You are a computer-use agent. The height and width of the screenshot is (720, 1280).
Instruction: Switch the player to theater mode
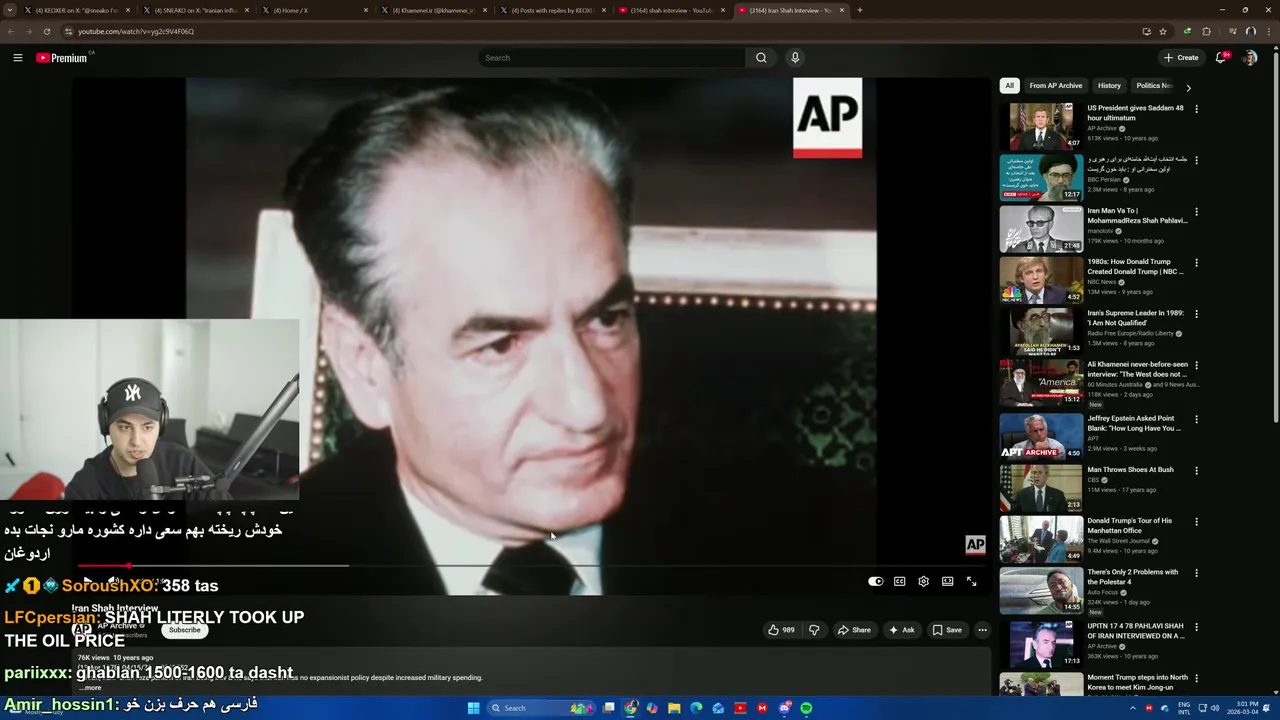click(x=947, y=581)
